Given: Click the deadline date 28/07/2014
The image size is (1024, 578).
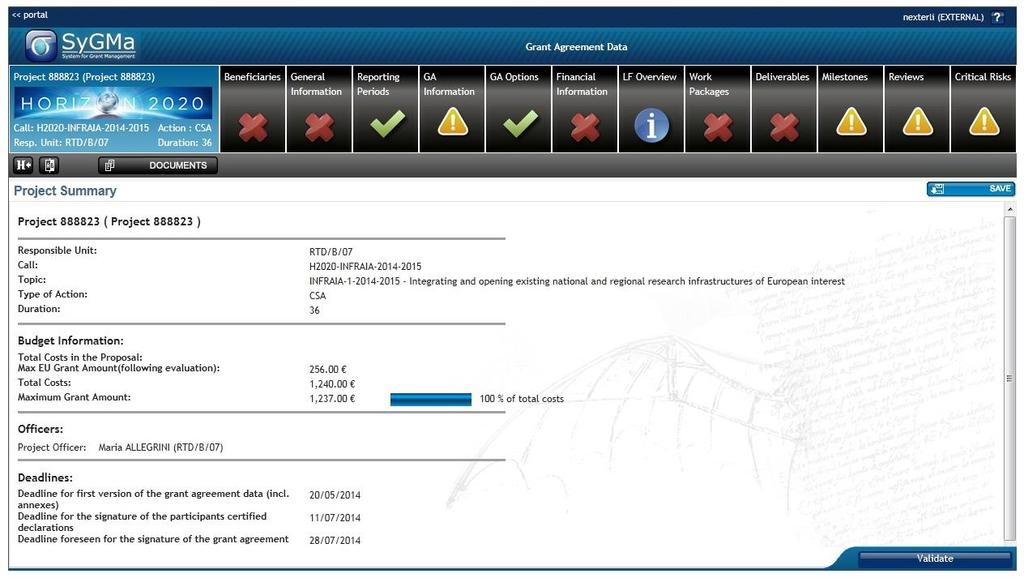Looking at the screenshot, I should [x=335, y=540].
